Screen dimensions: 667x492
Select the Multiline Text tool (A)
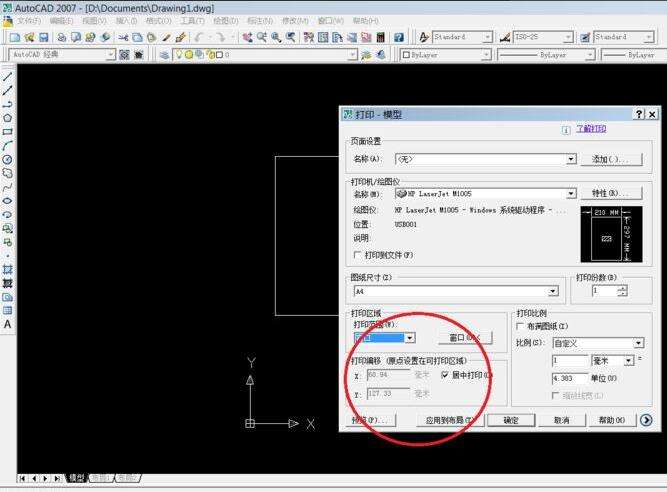pyautogui.click(x=7, y=324)
